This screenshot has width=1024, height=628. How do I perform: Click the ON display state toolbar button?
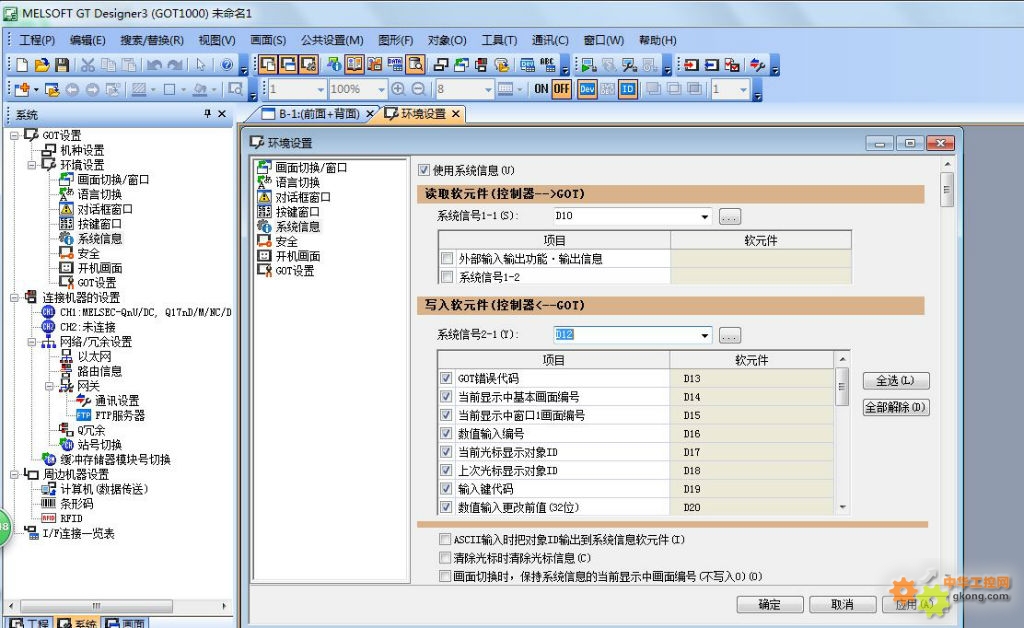tap(541, 89)
